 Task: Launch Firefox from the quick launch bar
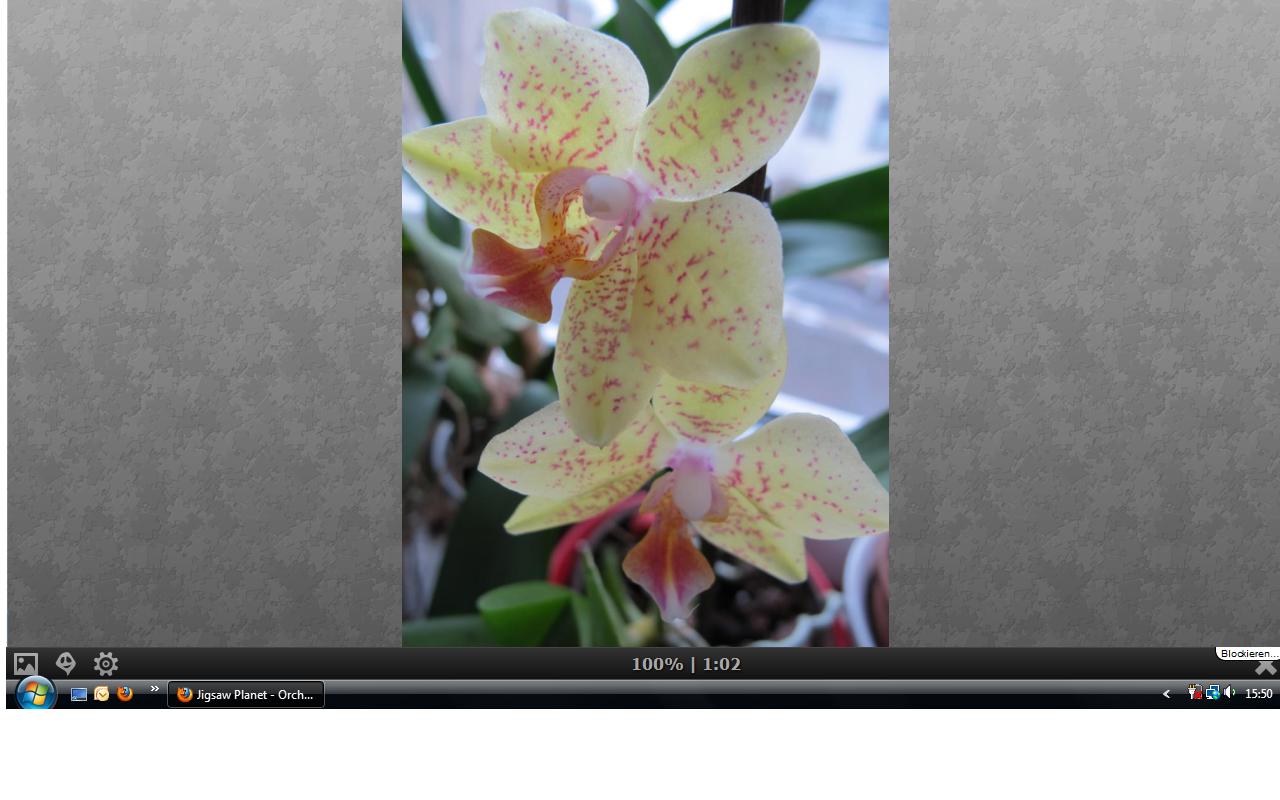pos(125,694)
